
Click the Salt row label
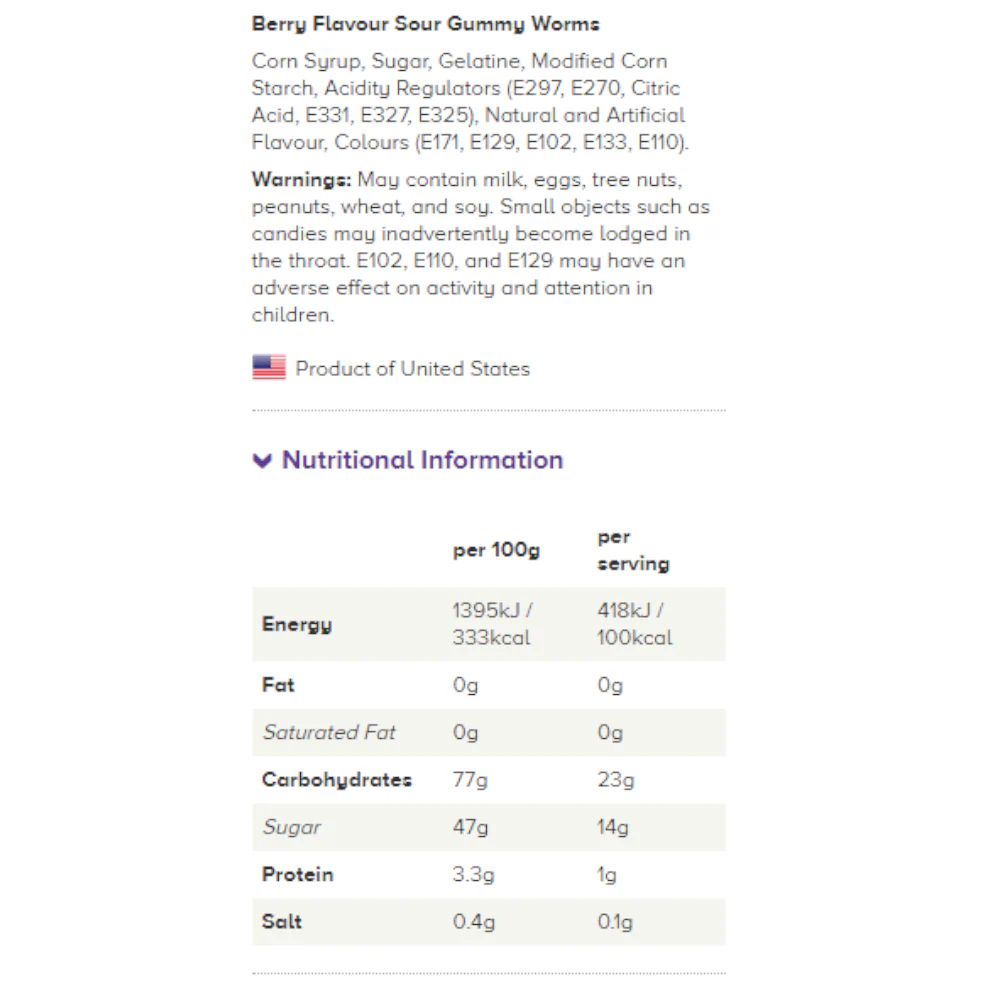click(281, 922)
